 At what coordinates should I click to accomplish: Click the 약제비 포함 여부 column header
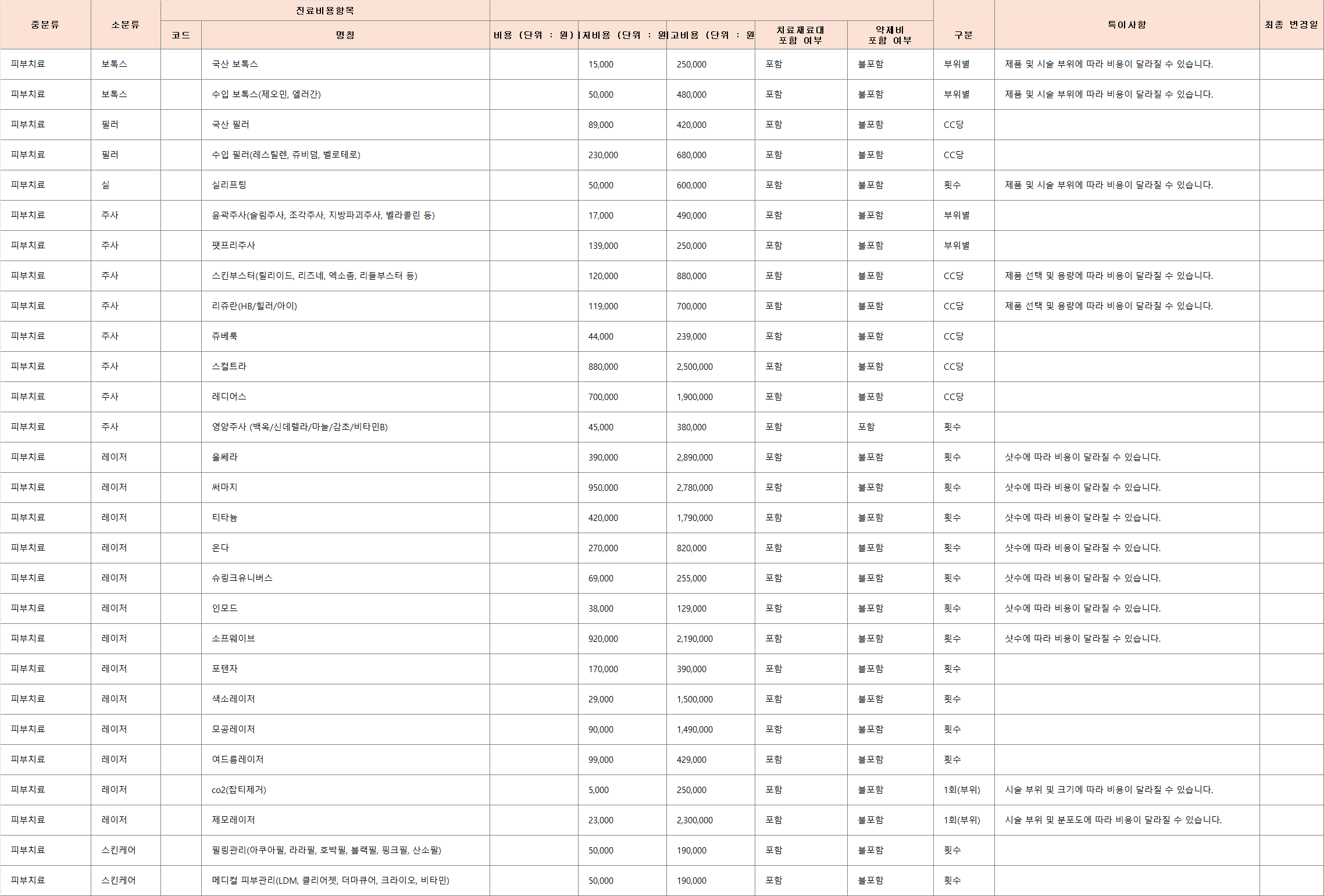(x=890, y=35)
